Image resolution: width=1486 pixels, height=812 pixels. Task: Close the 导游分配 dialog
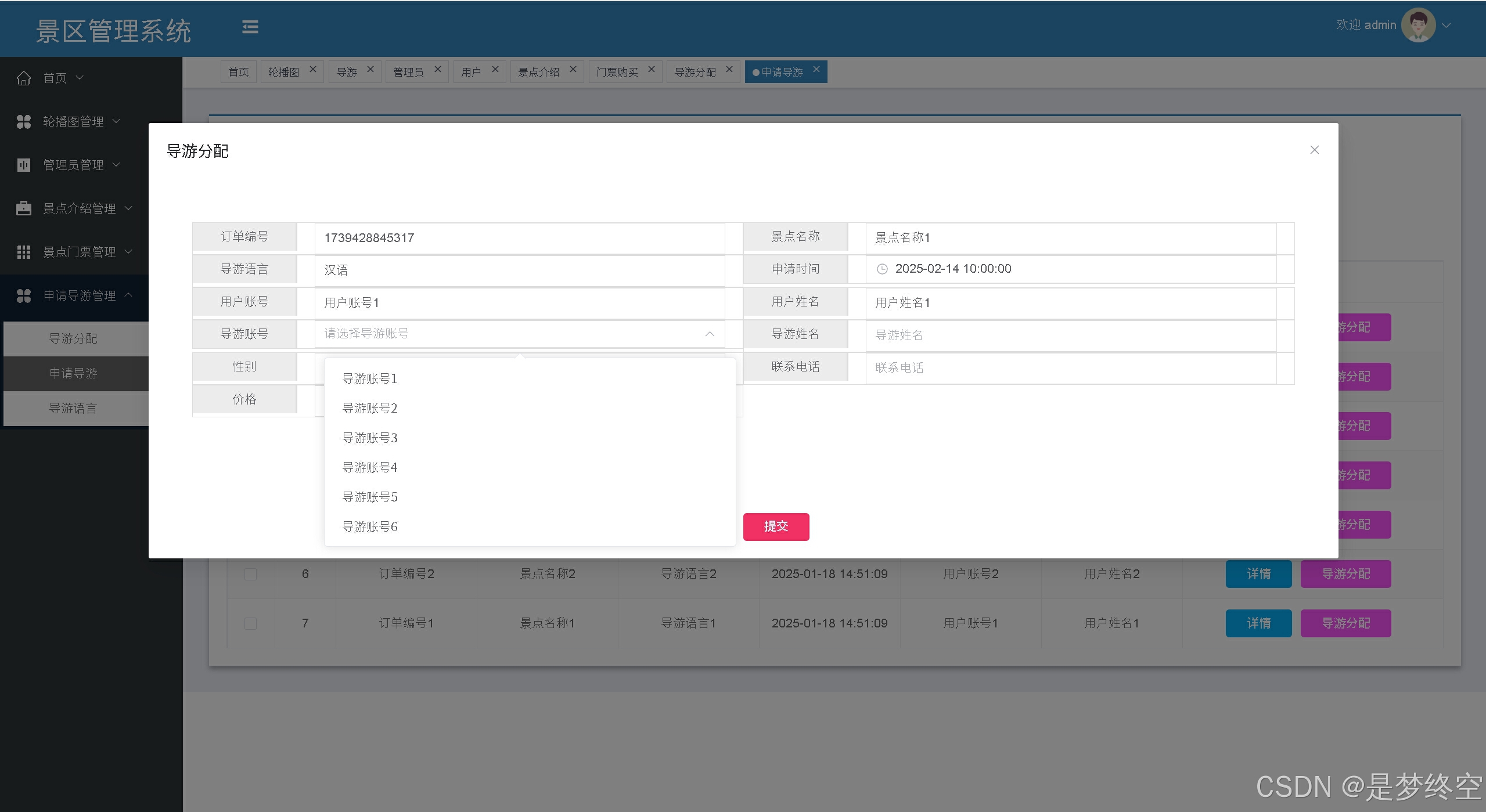tap(1315, 150)
